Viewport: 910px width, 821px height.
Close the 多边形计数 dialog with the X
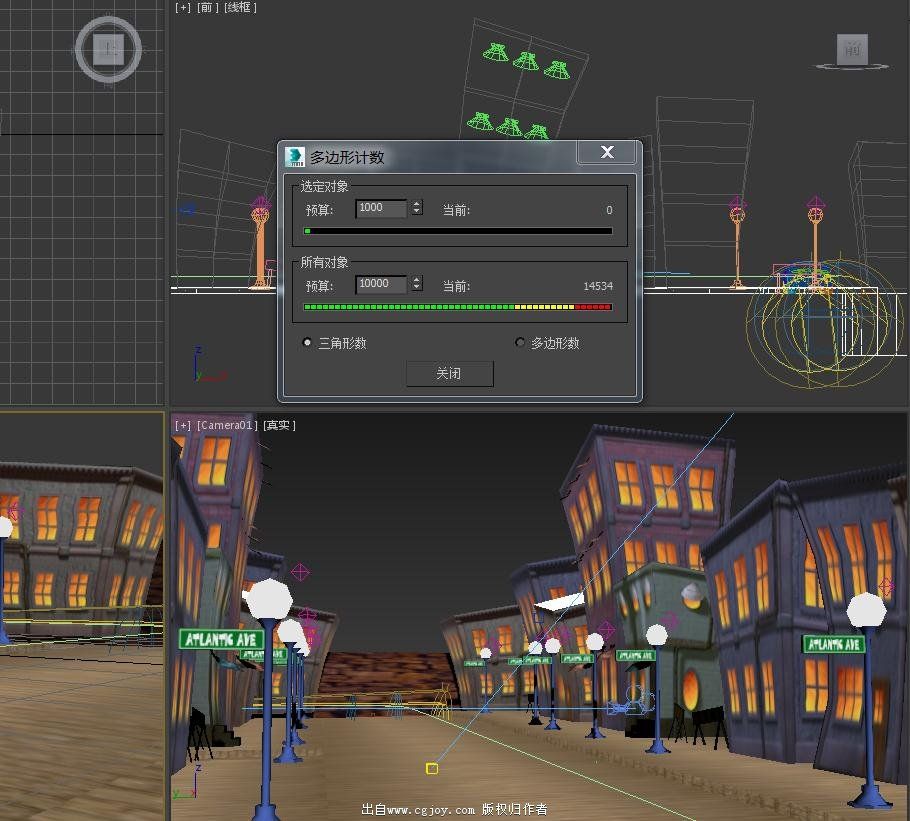coord(607,152)
